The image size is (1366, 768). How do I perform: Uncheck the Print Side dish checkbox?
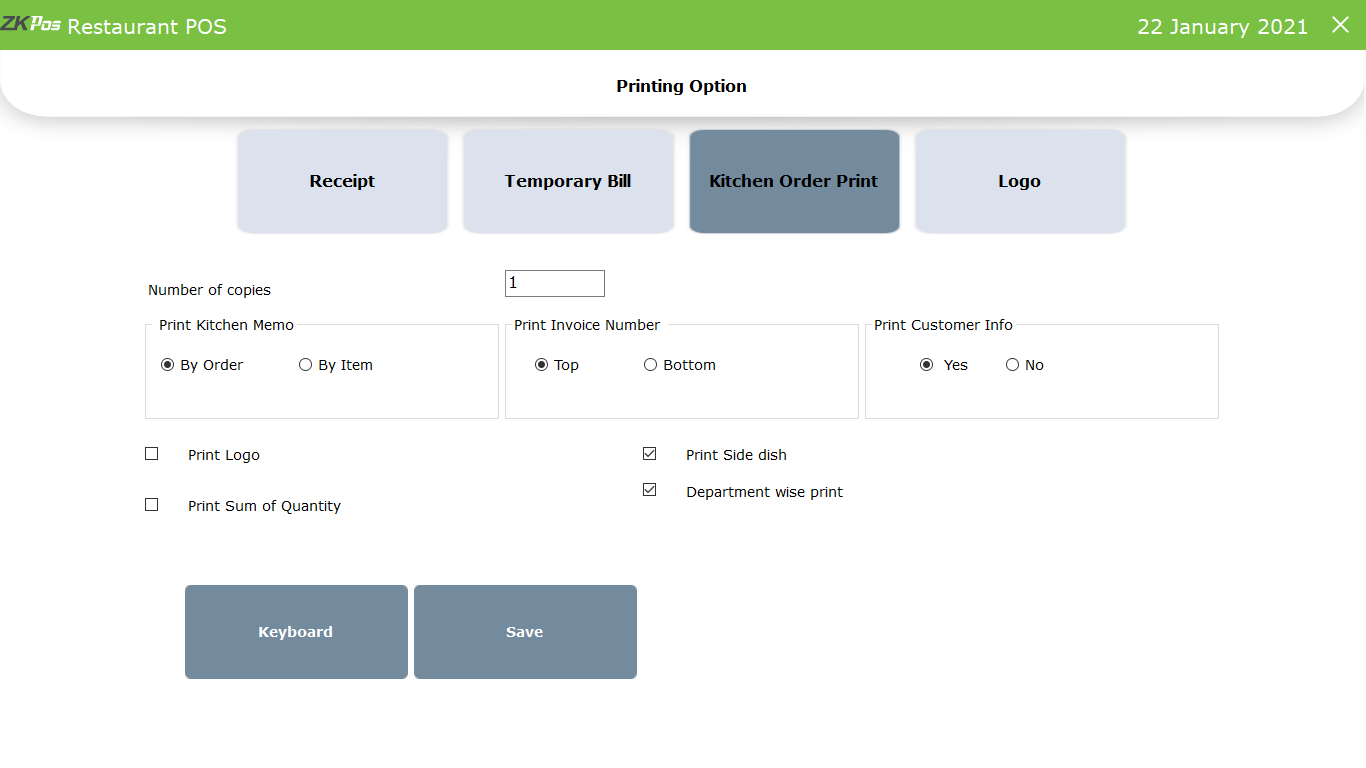point(650,454)
